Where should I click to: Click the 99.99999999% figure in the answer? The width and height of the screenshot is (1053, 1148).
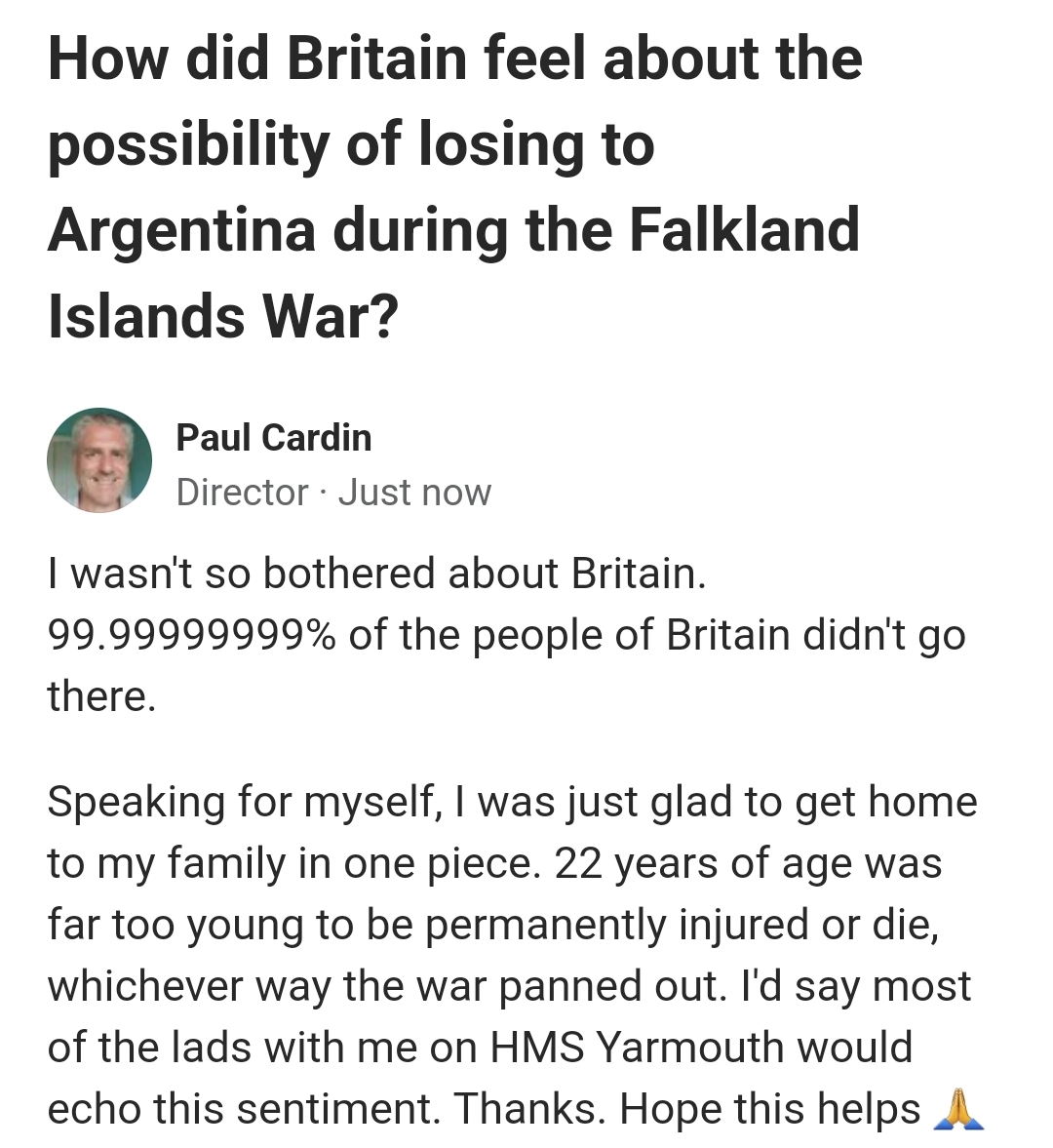click(191, 635)
